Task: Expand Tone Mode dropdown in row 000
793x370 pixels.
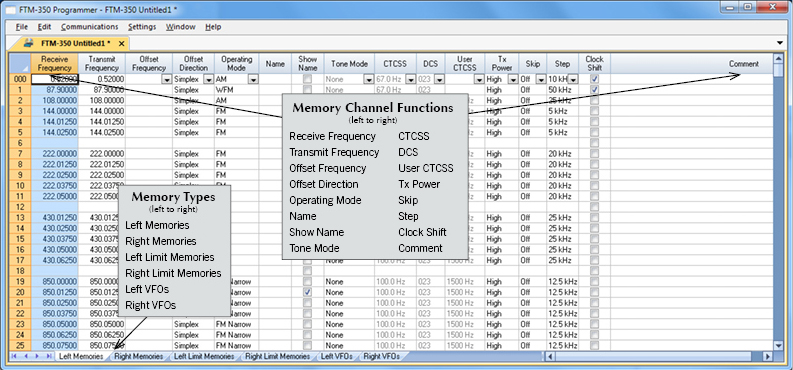Action: pyautogui.click(x=369, y=79)
